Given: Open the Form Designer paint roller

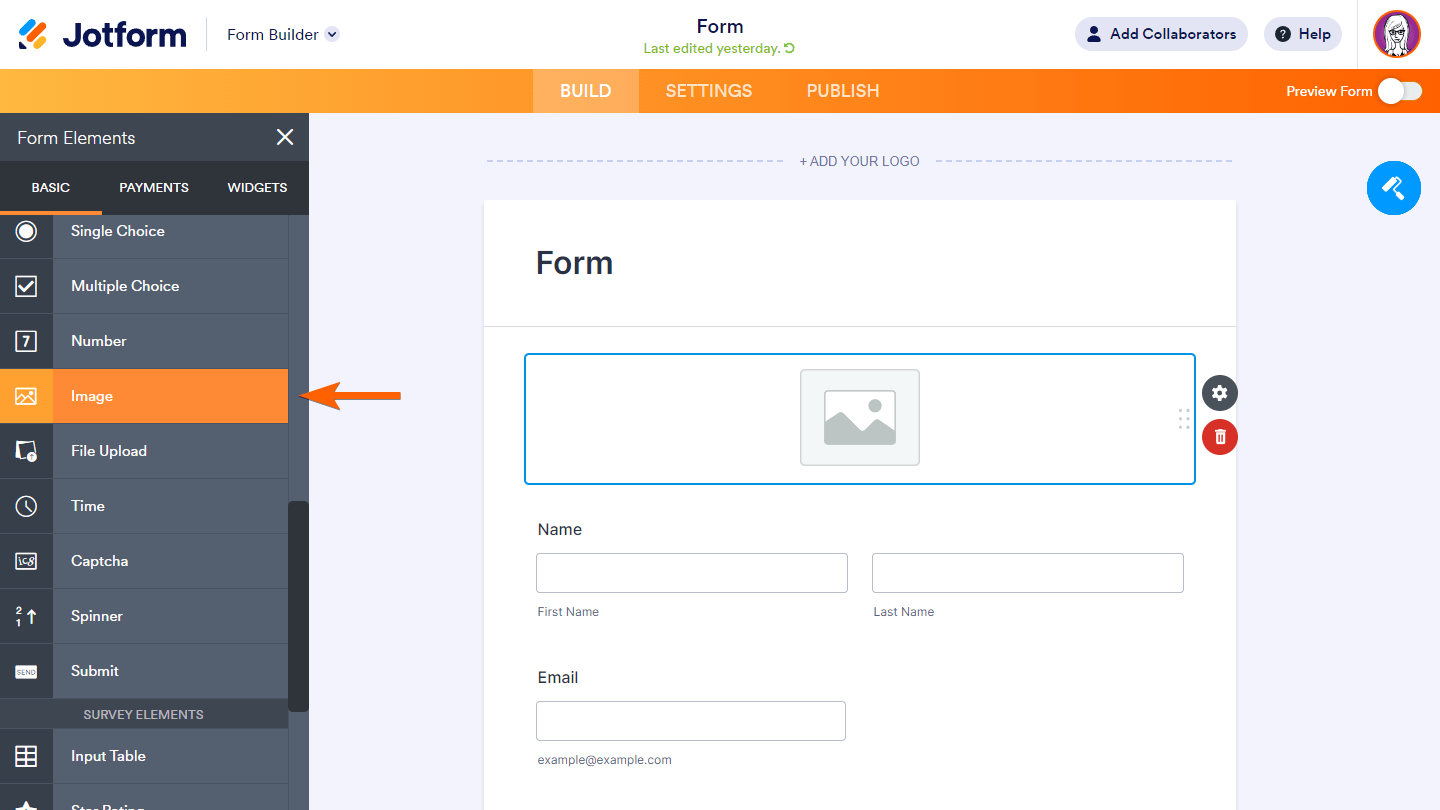Looking at the screenshot, I should click(x=1393, y=188).
